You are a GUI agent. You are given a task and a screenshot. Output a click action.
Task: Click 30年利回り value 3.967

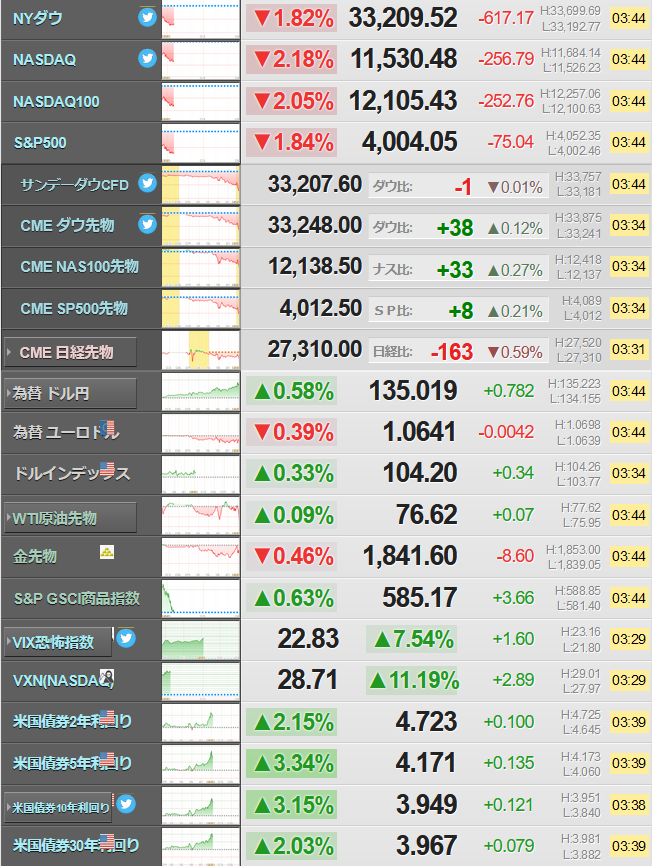click(x=427, y=846)
